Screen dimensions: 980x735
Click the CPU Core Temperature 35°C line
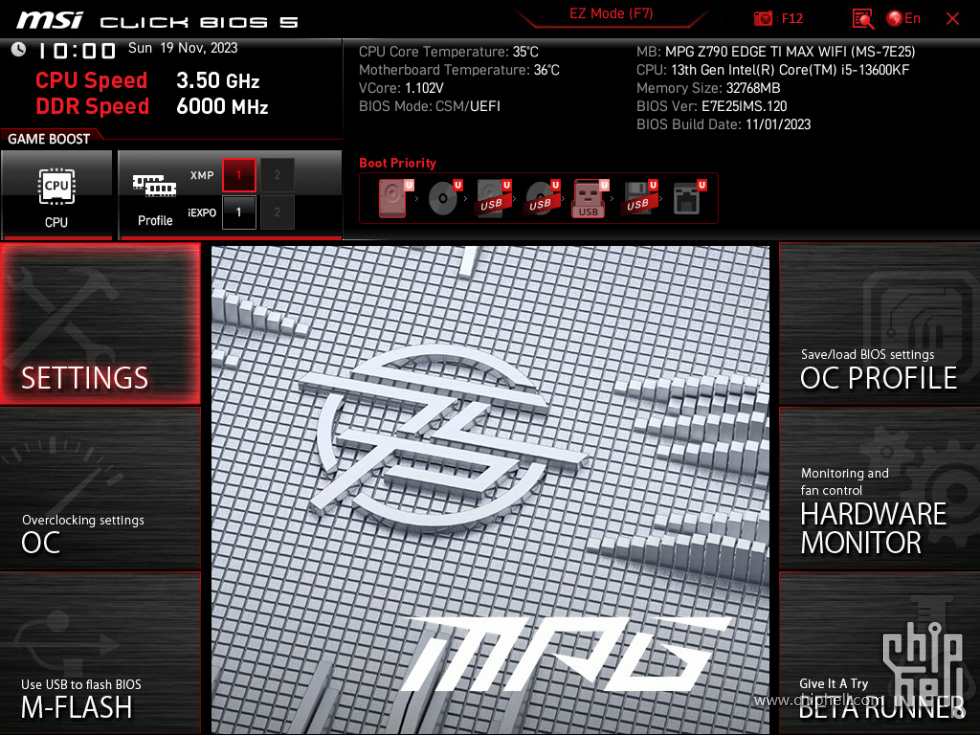pyautogui.click(x=448, y=52)
